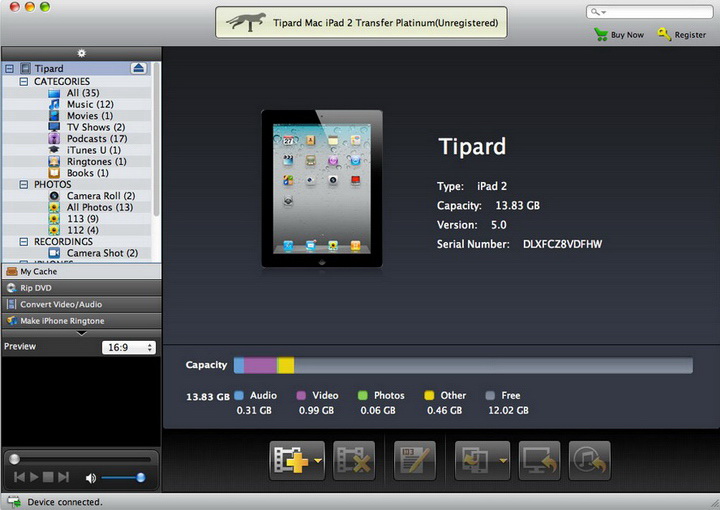The width and height of the screenshot is (720, 510).
Task: Open the Convert Video/Audio tab
Action: (x=81, y=304)
